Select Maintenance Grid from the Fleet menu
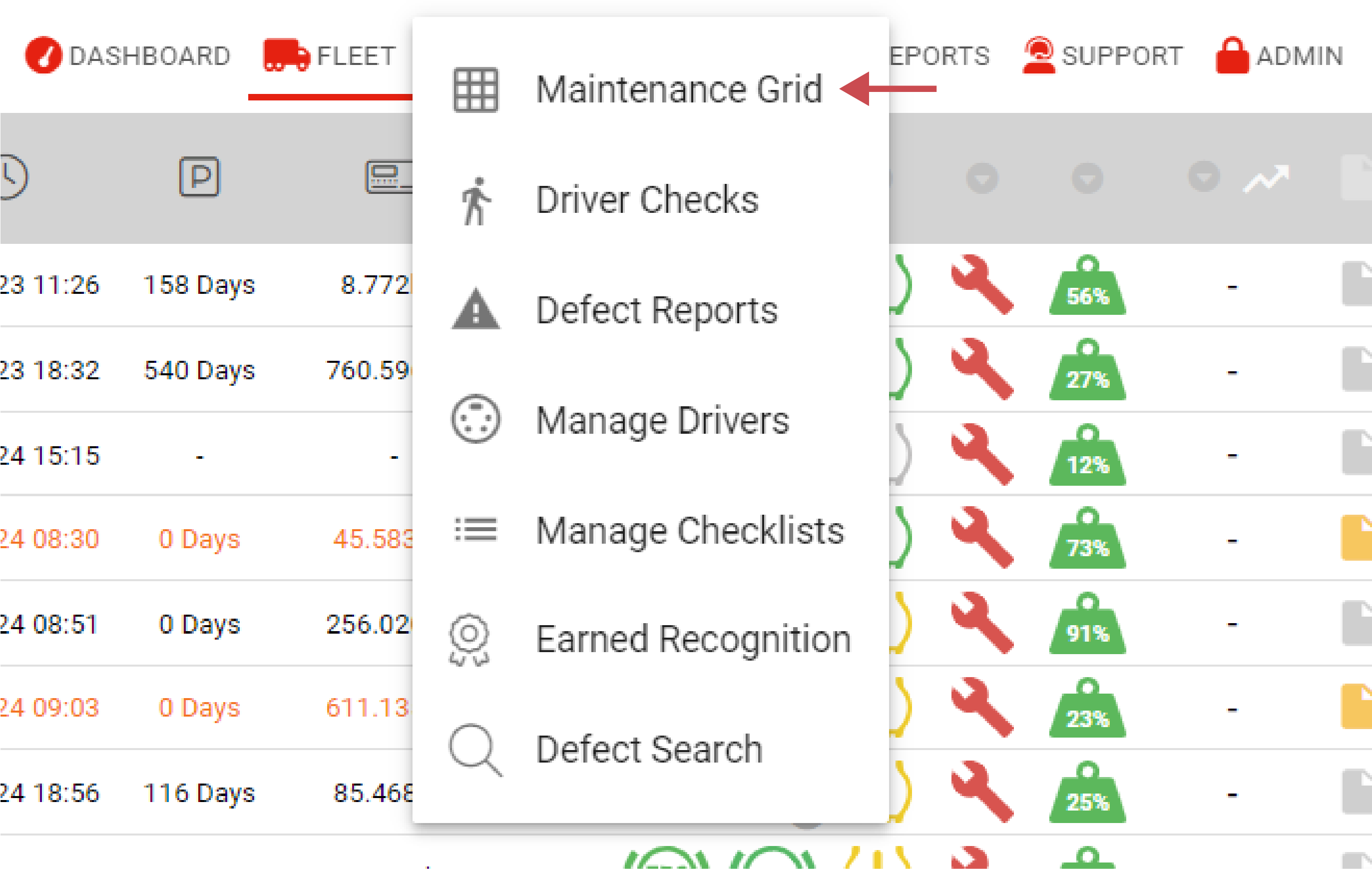This screenshot has height=869, width=1372. coord(680,88)
